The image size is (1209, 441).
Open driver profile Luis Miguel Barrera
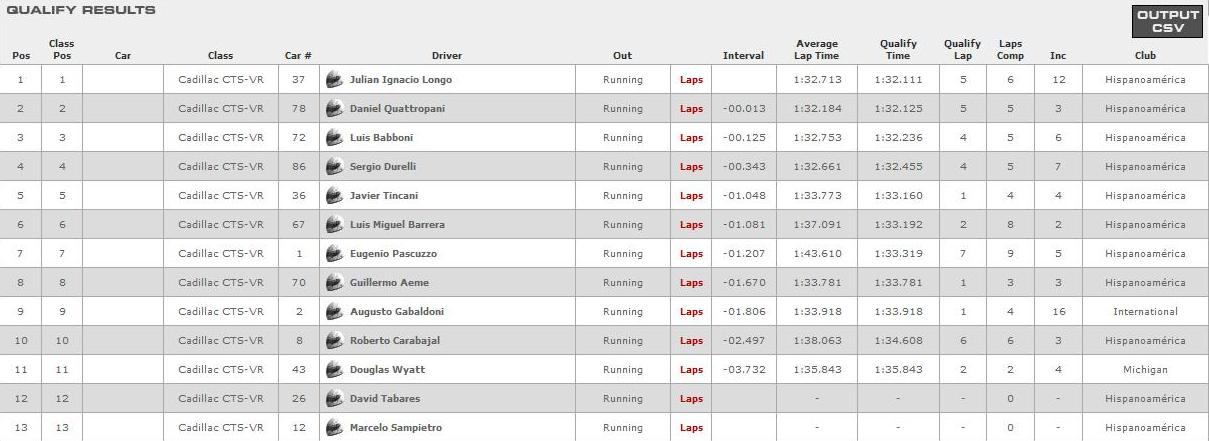[x=397, y=225]
